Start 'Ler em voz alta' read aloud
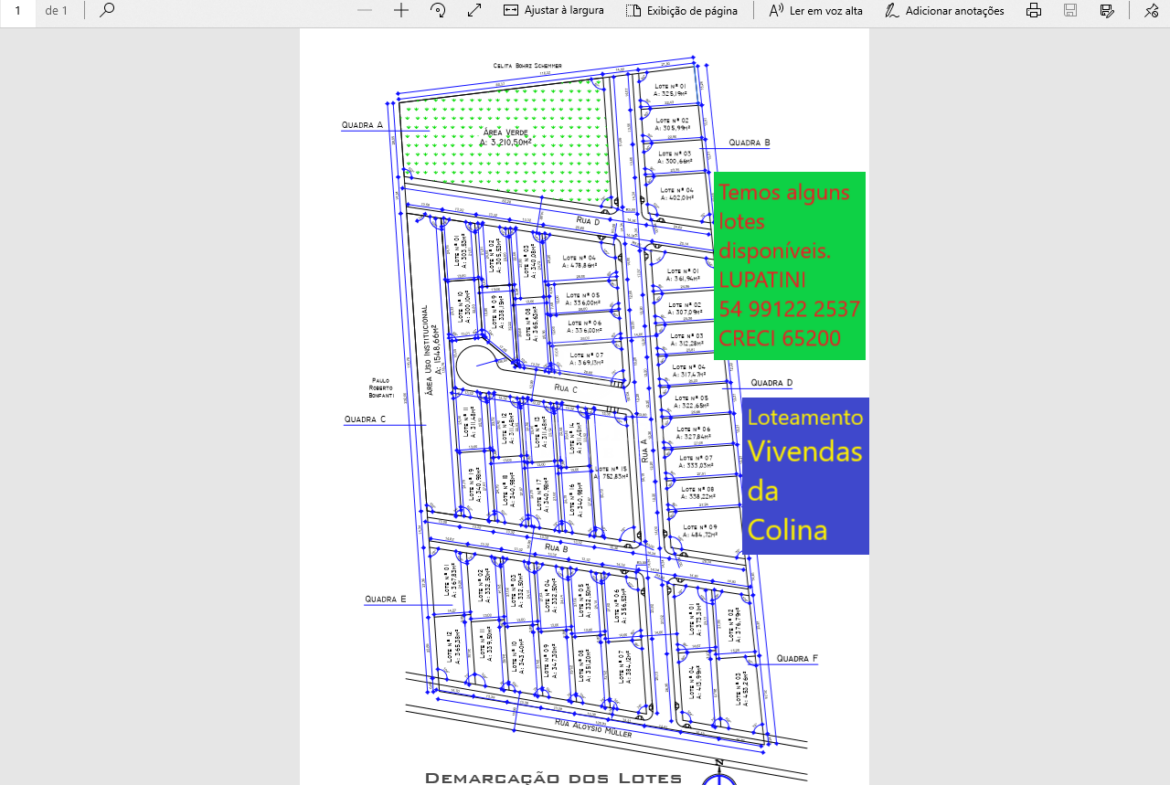This screenshot has width=1170, height=785. pyautogui.click(x=815, y=11)
